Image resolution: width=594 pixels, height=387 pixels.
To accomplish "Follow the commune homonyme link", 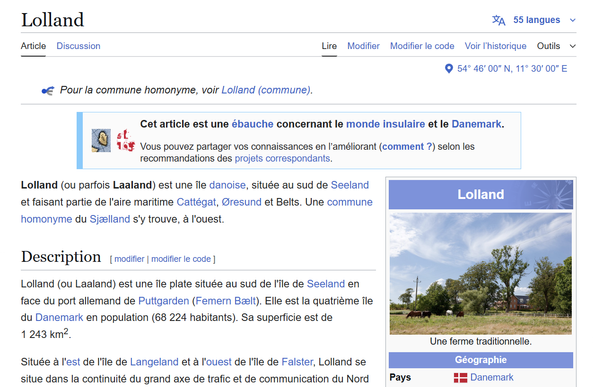I will (x=350, y=202).
